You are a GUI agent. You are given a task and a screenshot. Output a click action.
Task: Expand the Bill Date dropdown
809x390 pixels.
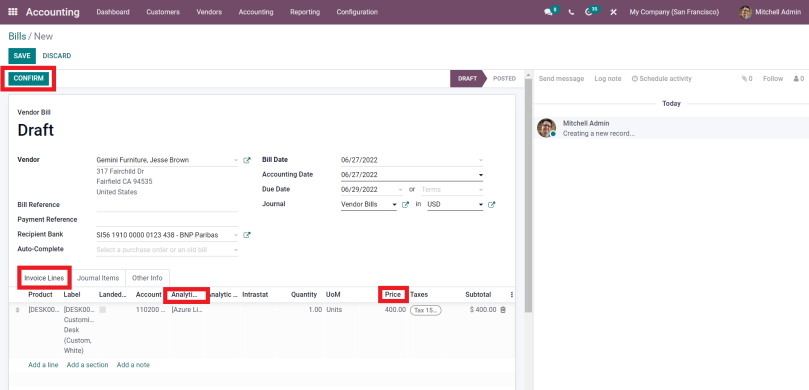click(x=481, y=160)
